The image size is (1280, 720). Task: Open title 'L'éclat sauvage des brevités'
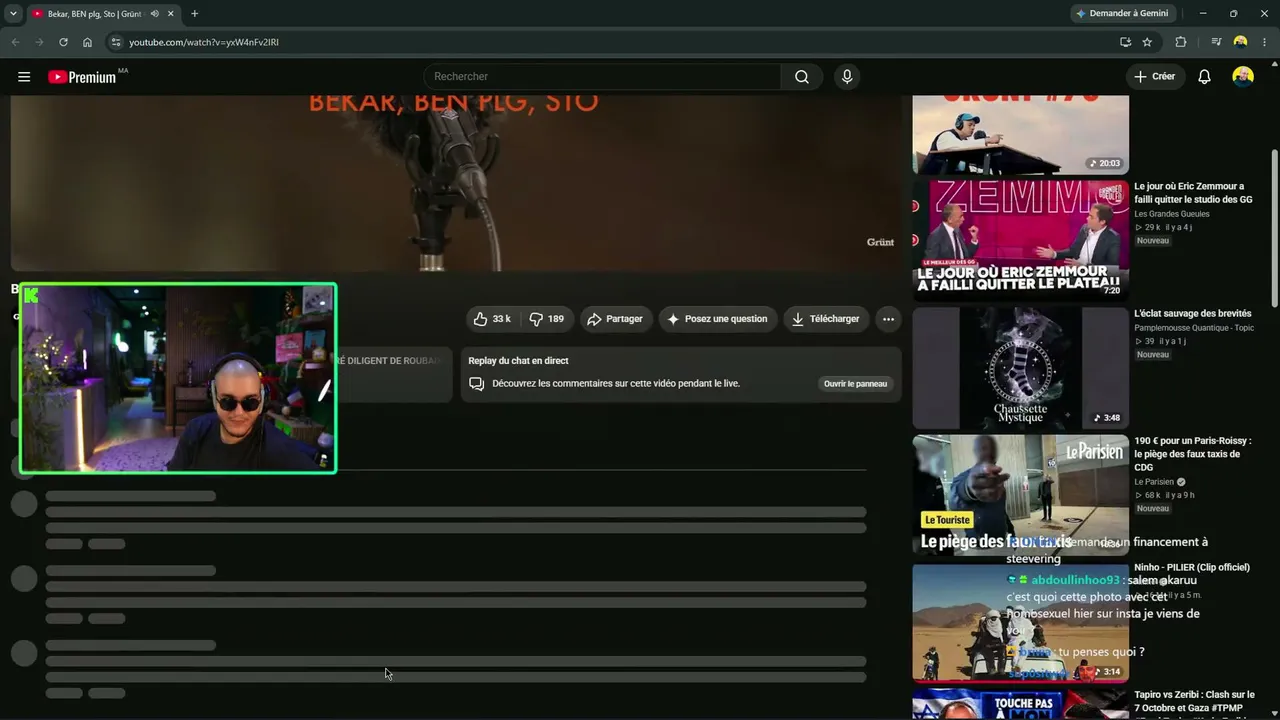click(x=1193, y=314)
